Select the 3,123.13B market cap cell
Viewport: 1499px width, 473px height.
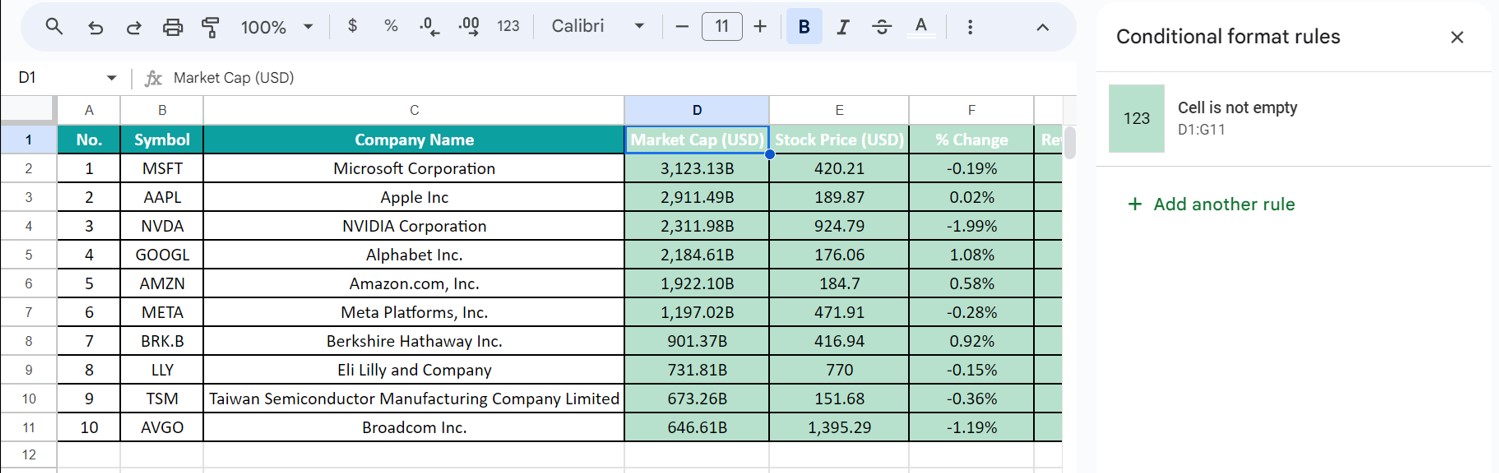697,168
